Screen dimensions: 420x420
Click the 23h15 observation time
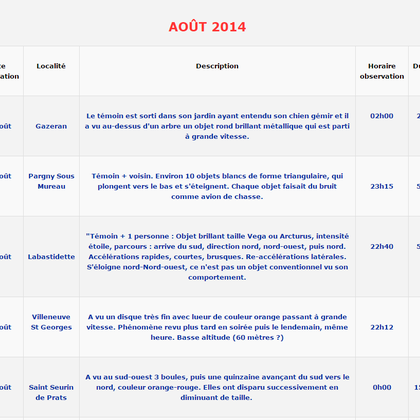pos(382,186)
